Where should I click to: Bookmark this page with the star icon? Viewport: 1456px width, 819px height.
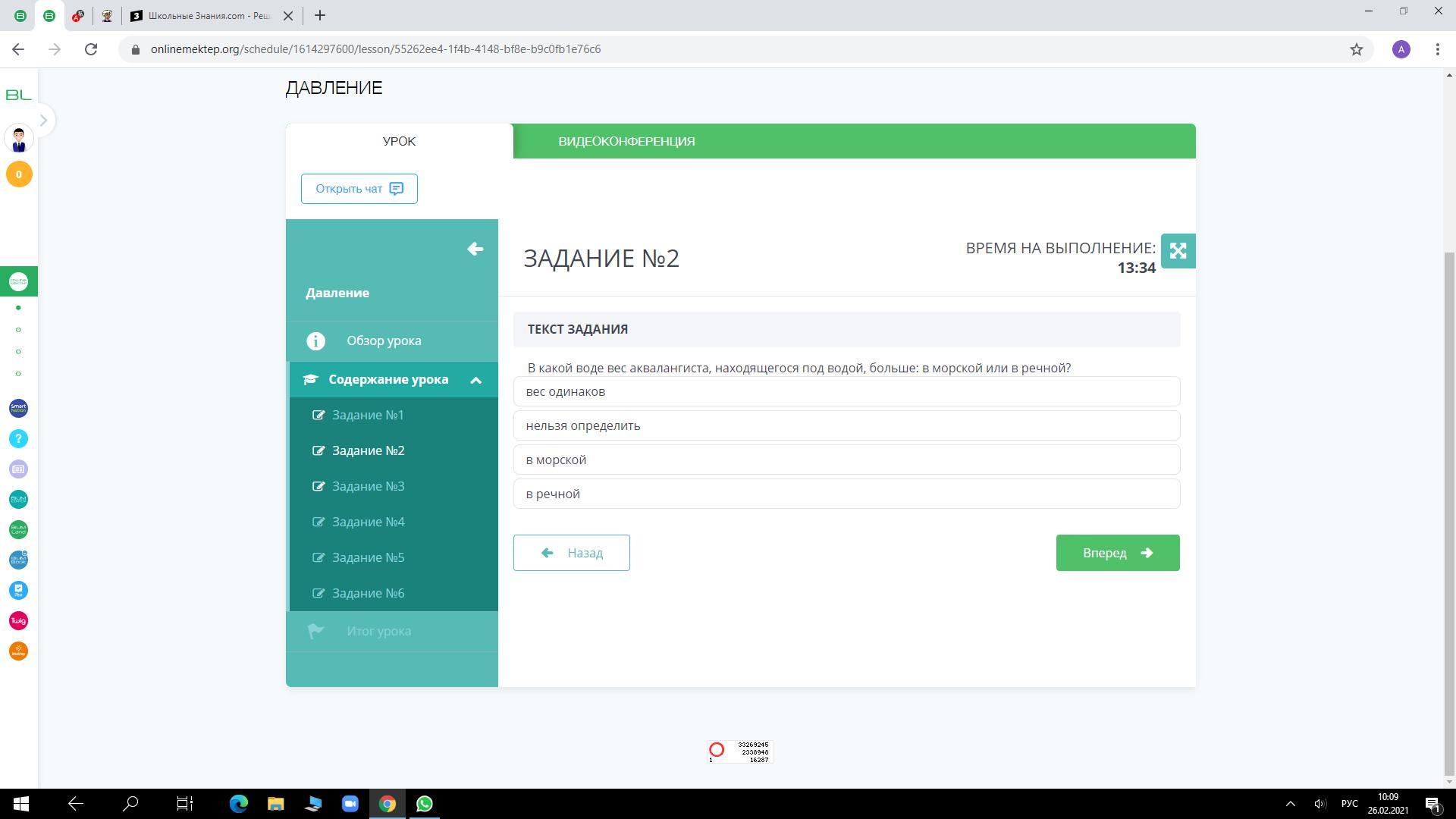(x=1357, y=49)
